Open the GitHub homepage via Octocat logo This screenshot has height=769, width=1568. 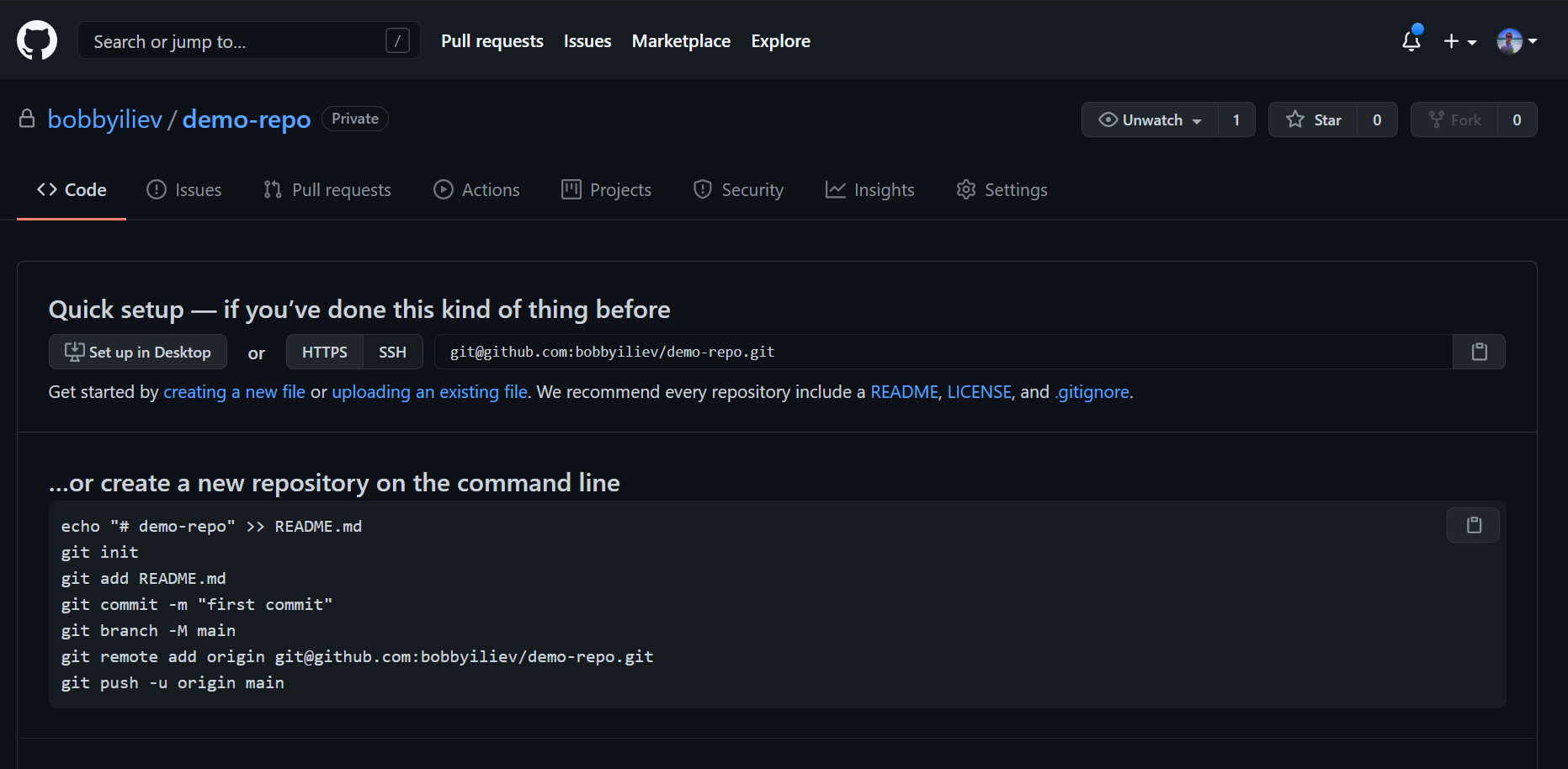coord(37,40)
